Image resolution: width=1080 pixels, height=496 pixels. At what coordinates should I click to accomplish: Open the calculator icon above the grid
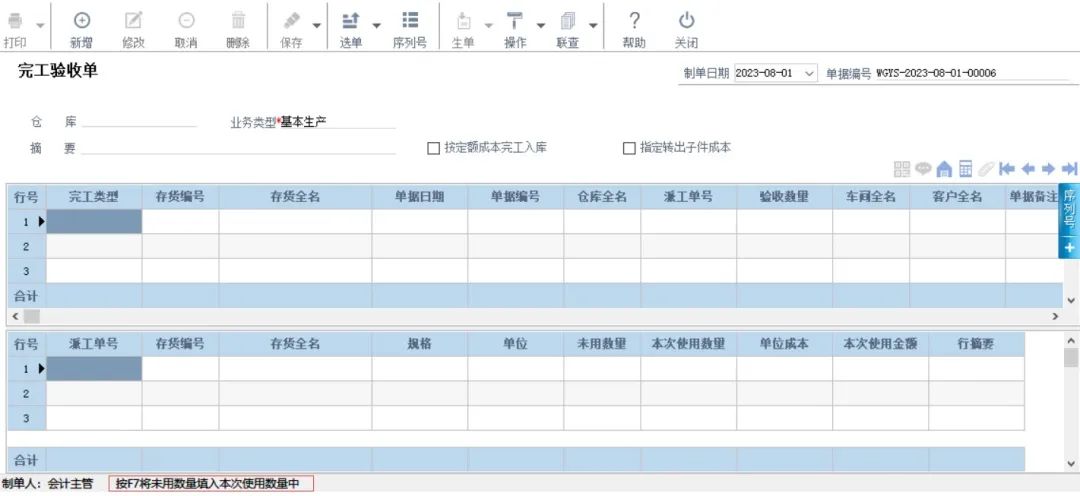coord(966,169)
